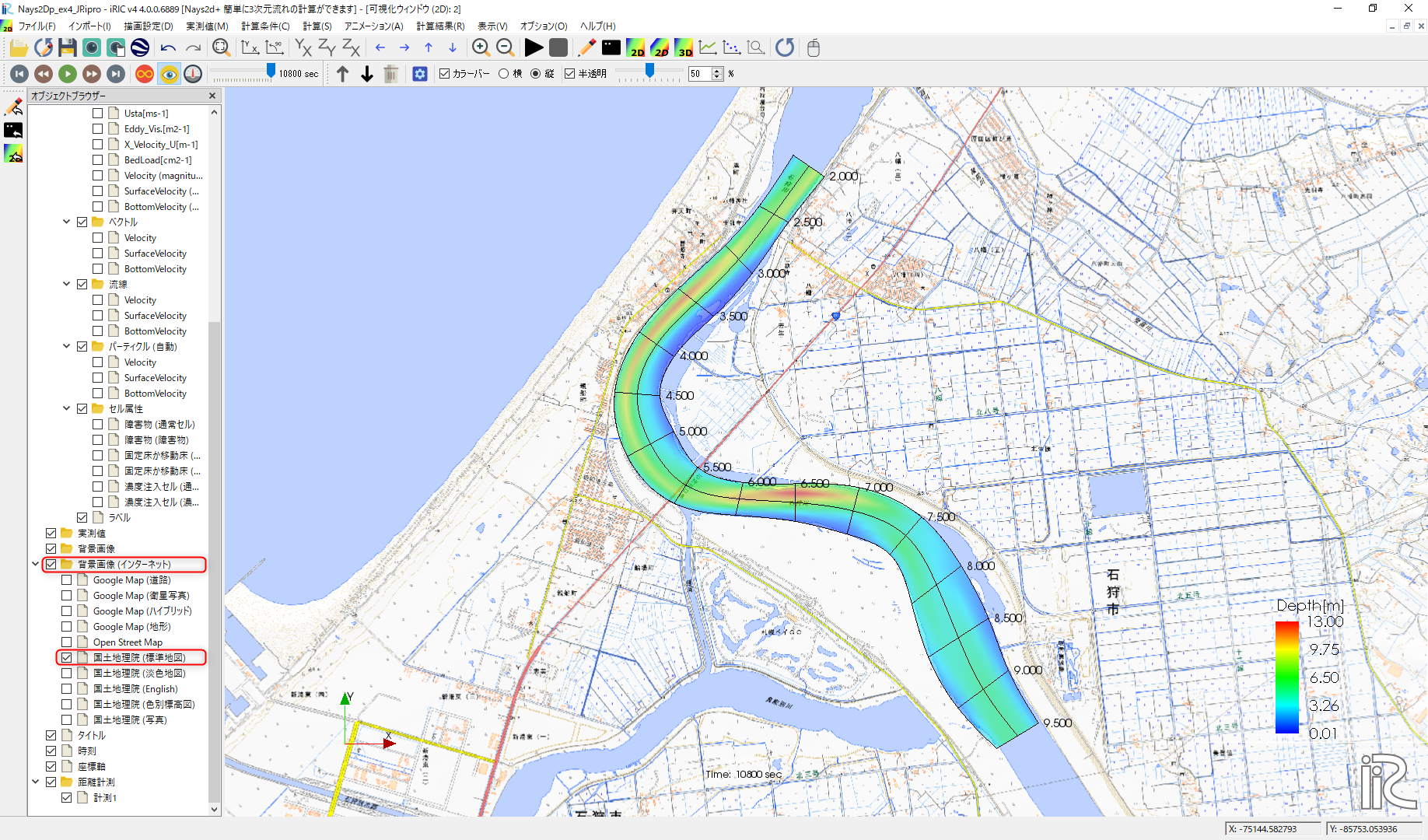Start animation with green play button
The height and width of the screenshot is (840, 1428).
click(68, 74)
